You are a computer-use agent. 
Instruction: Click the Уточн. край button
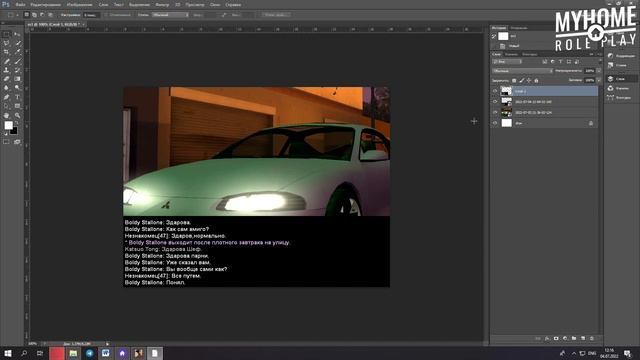(x=276, y=15)
